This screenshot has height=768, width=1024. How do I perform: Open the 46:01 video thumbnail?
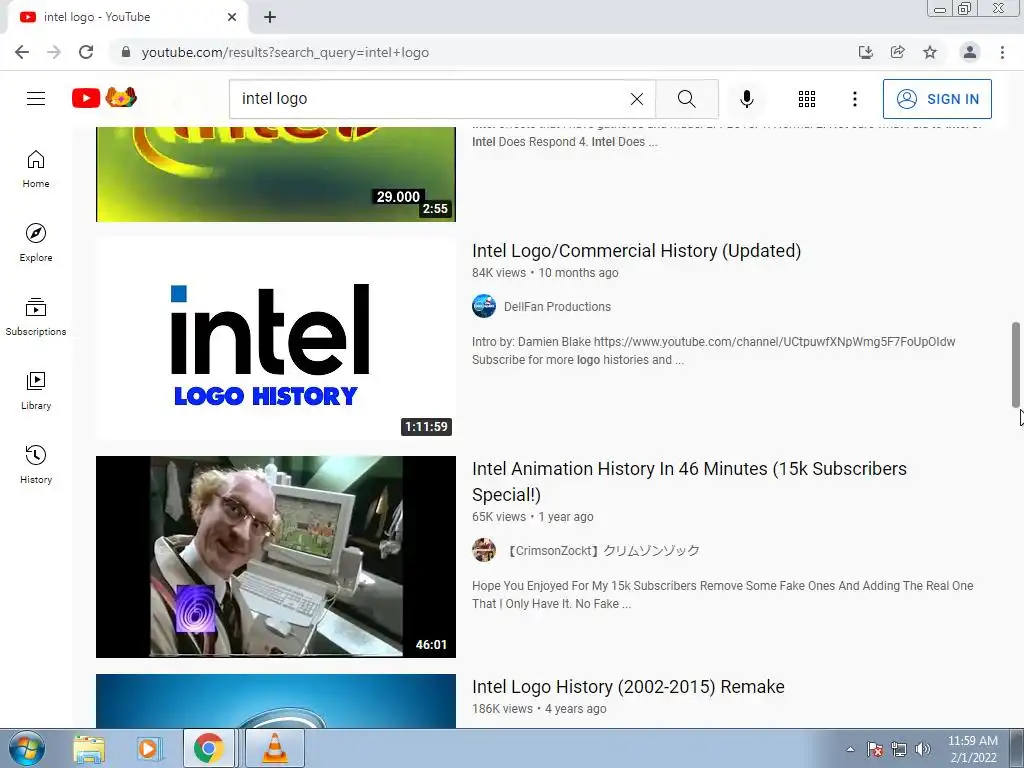276,556
